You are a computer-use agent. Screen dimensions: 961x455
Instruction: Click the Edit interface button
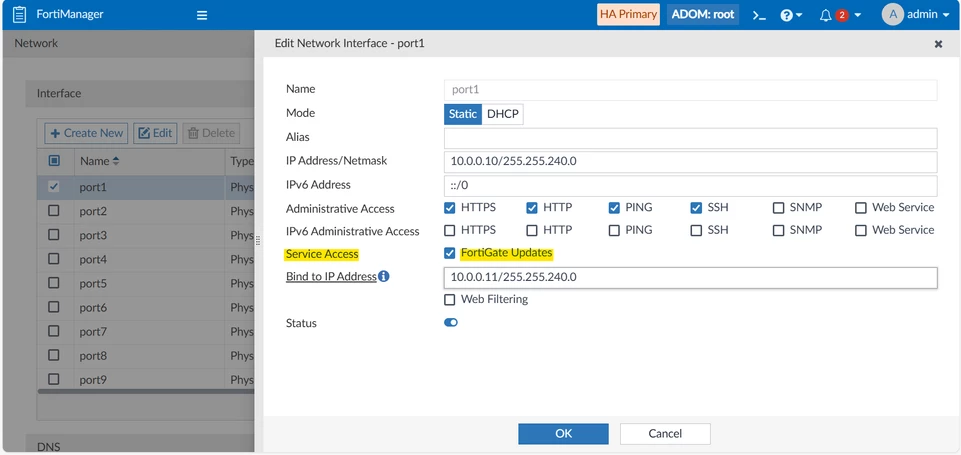click(155, 133)
